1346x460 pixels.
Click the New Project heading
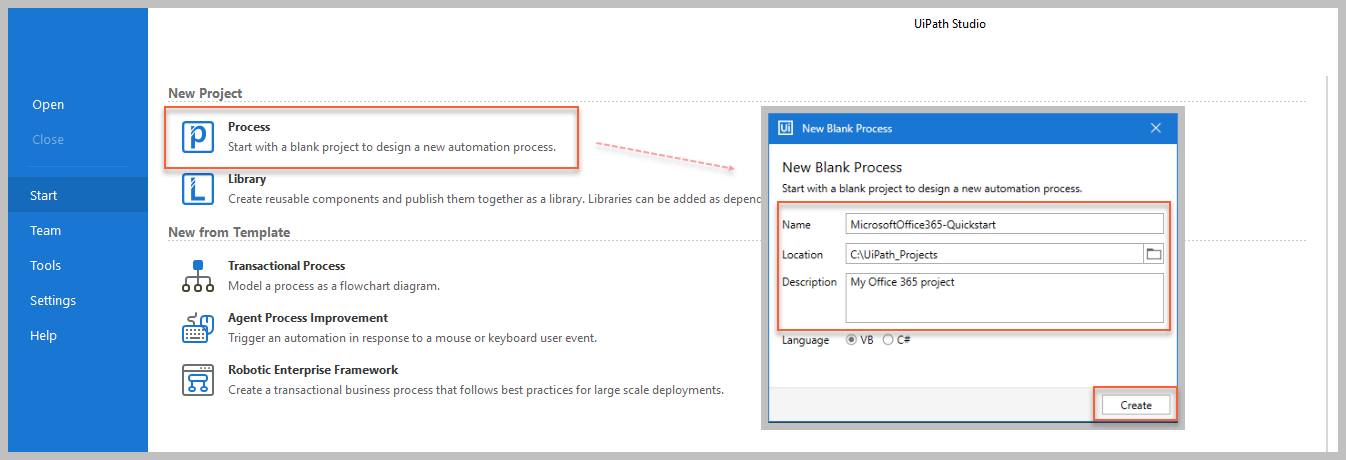(205, 93)
